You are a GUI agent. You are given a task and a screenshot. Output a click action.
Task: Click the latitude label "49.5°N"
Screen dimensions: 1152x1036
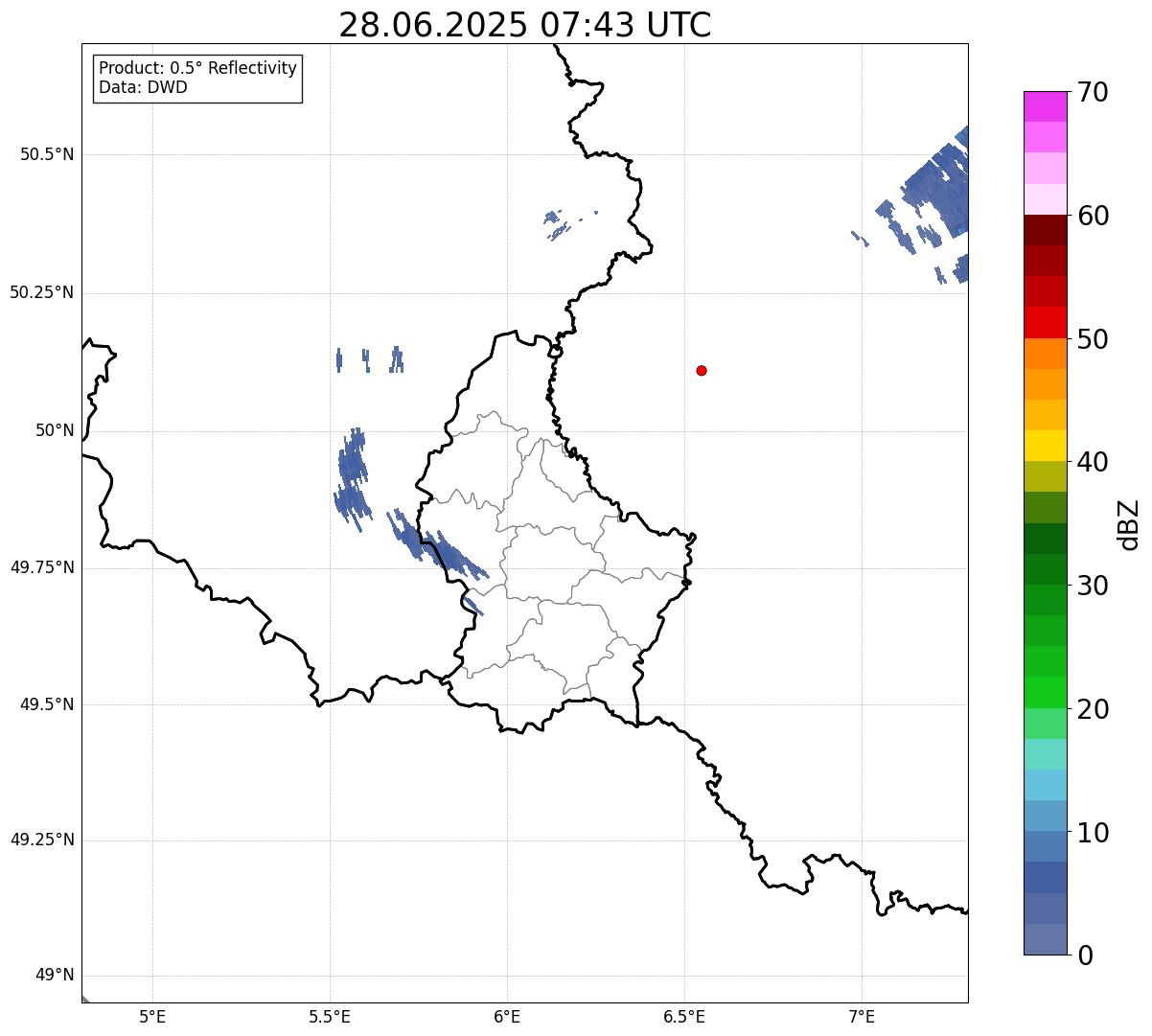click(47, 704)
